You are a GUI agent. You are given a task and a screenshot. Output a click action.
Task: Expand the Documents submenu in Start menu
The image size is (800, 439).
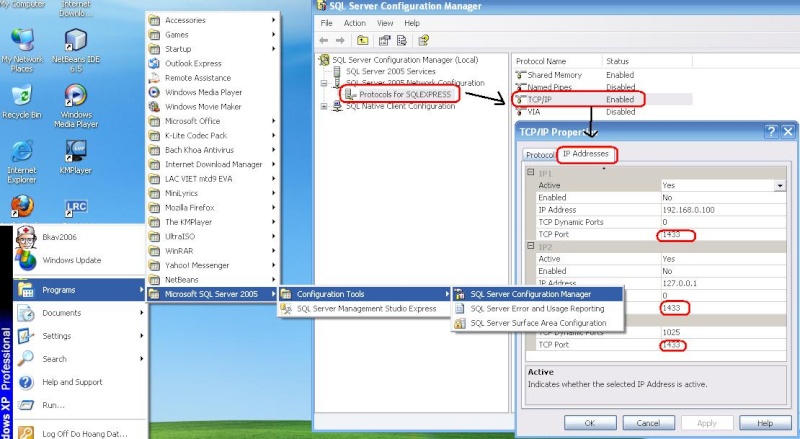(80, 313)
